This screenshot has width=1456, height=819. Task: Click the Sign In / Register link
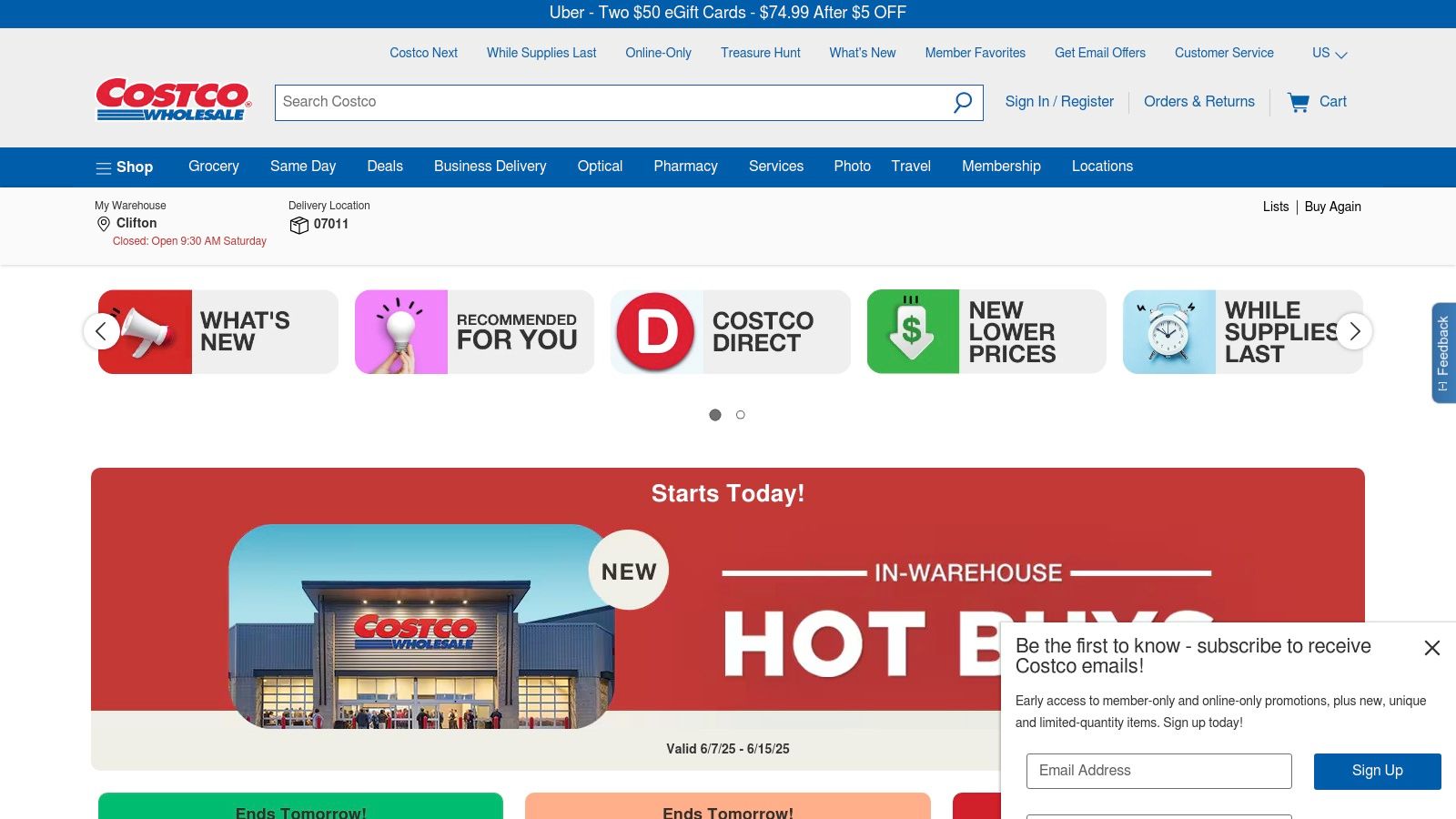coord(1059,102)
